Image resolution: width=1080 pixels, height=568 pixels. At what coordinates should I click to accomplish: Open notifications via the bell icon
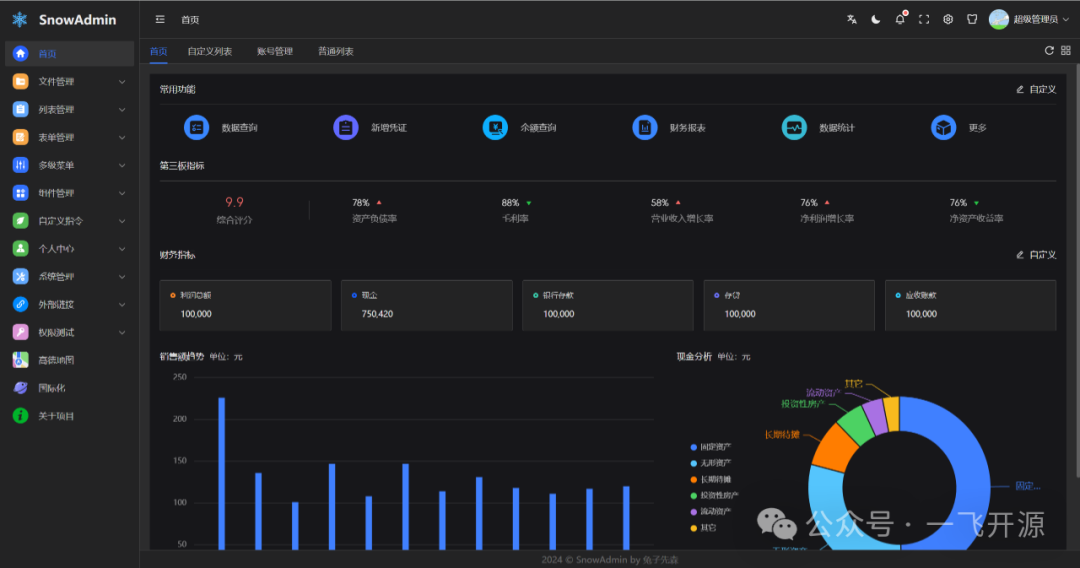coord(900,19)
